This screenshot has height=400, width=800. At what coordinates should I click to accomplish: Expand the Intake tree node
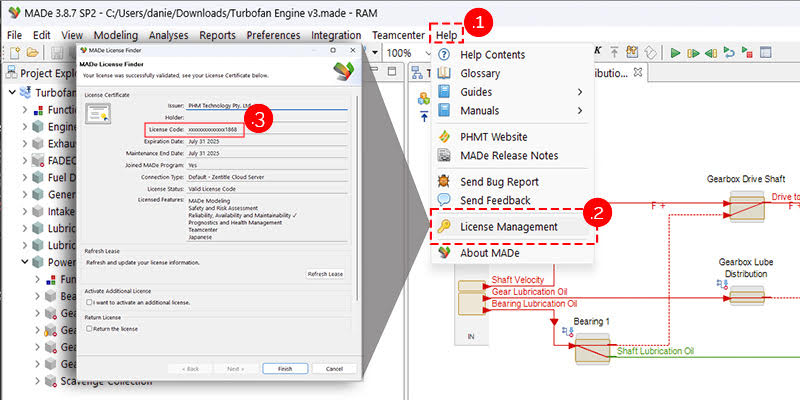point(24,211)
